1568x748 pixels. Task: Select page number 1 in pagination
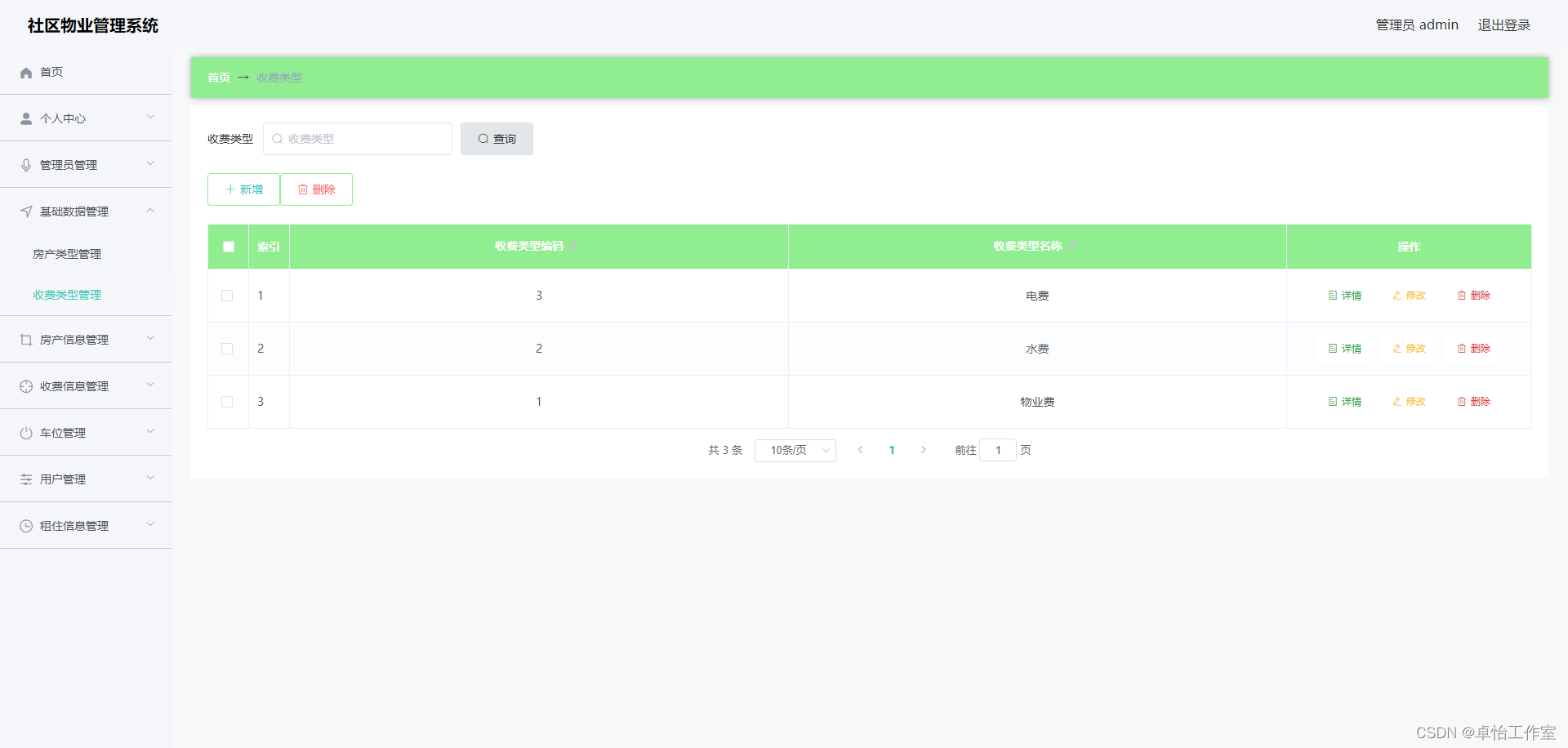(x=892, y=450)
